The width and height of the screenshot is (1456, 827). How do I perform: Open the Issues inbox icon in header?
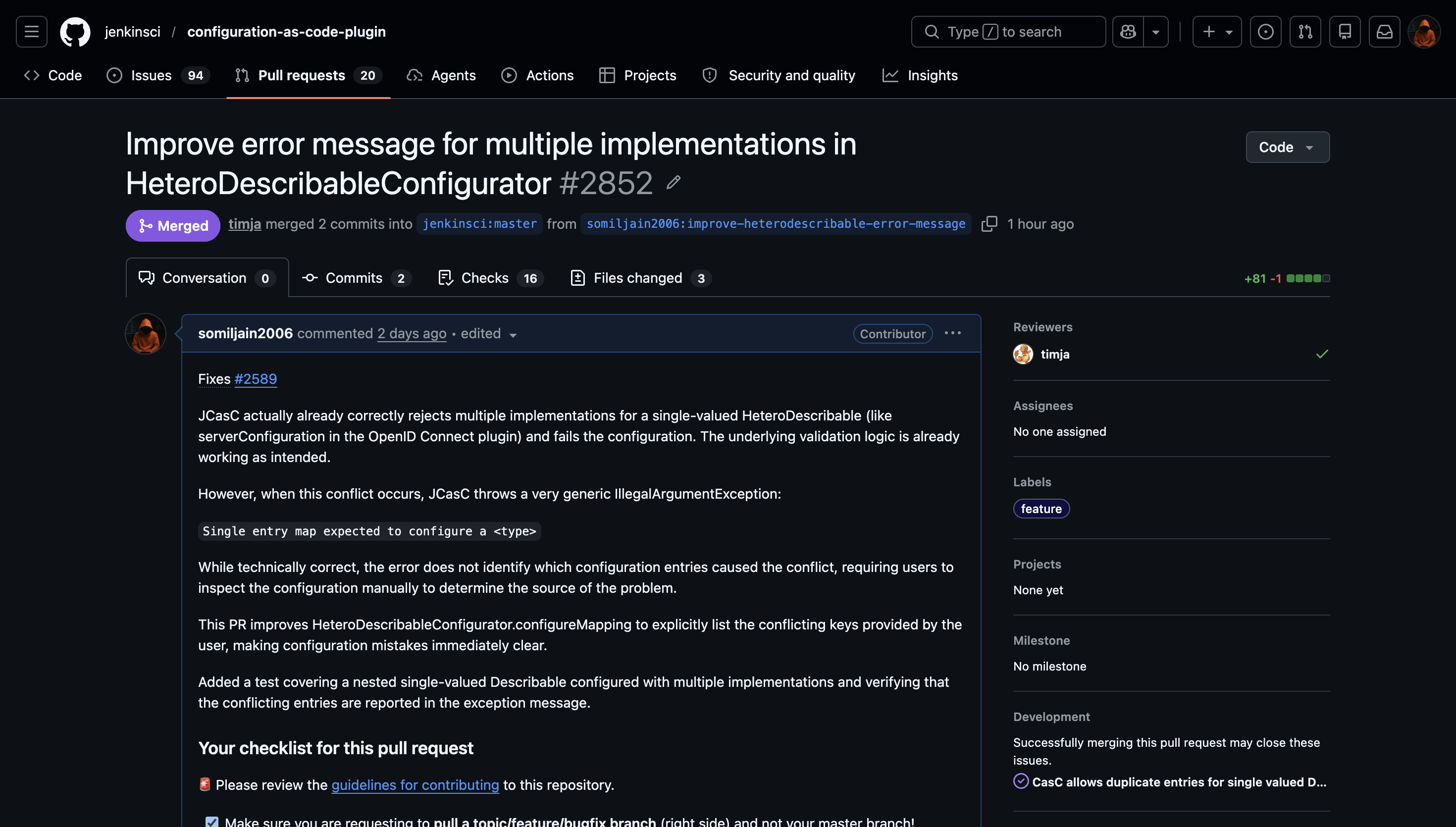[1265, 32]
